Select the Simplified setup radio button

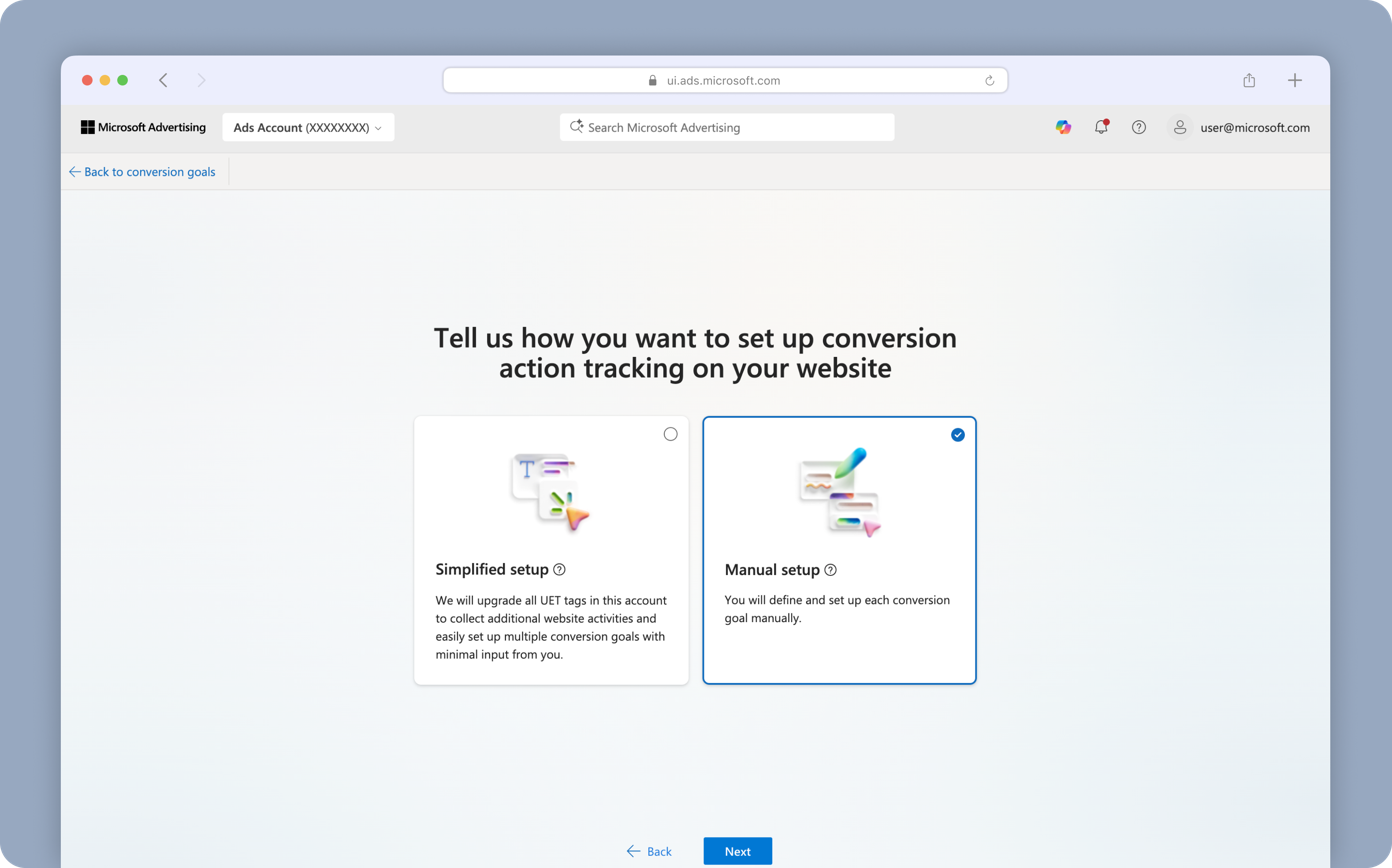(670, 434)
